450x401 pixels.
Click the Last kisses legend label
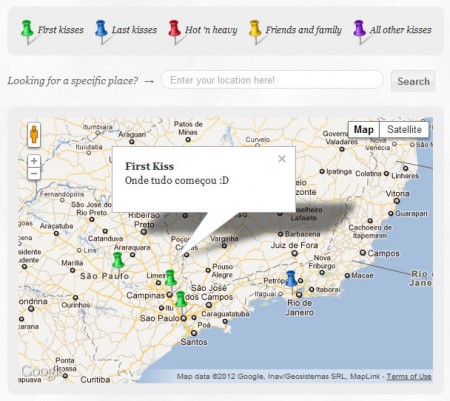[x=134, y=30]
